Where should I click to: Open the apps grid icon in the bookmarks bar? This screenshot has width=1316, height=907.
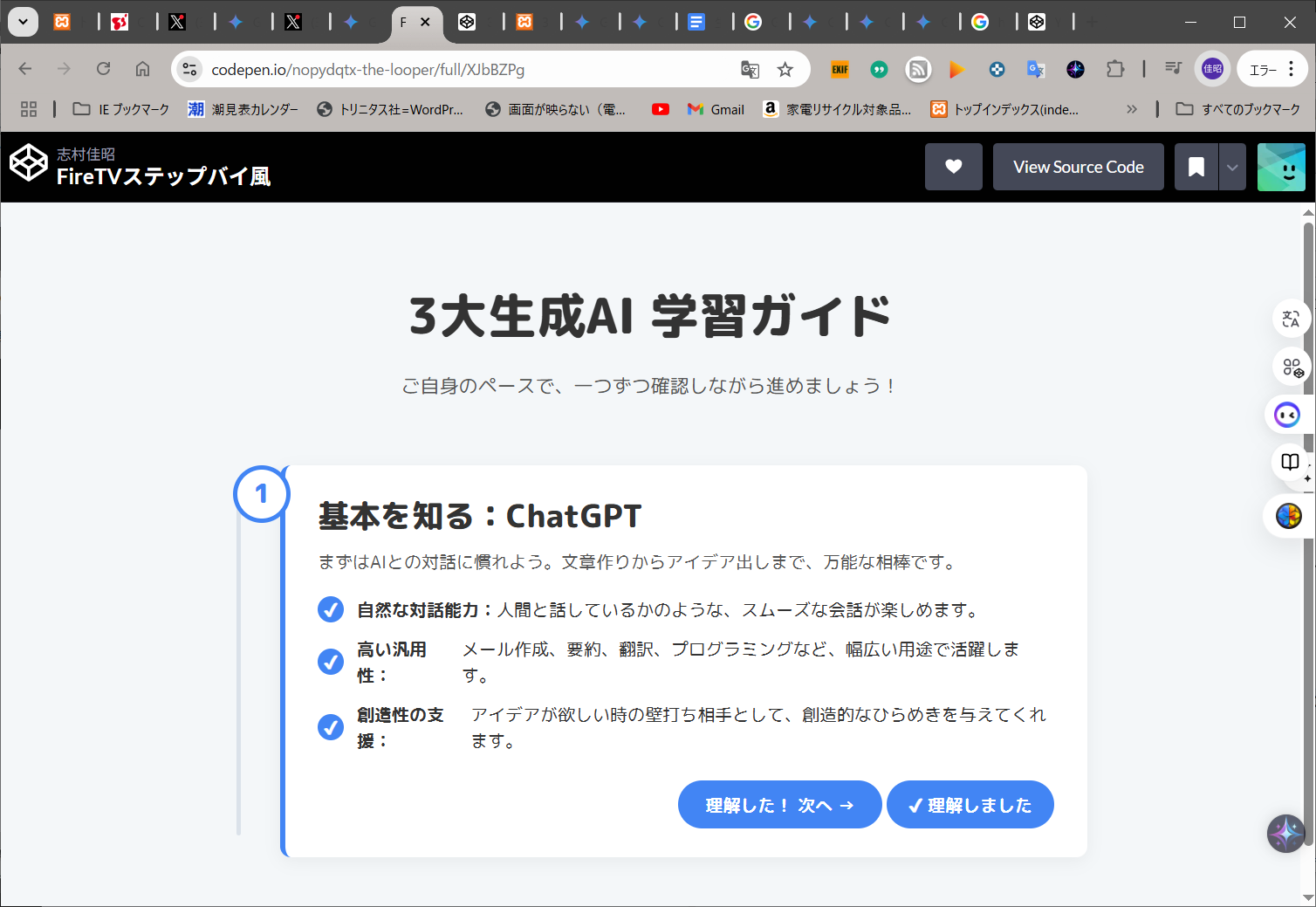(29, 109)
